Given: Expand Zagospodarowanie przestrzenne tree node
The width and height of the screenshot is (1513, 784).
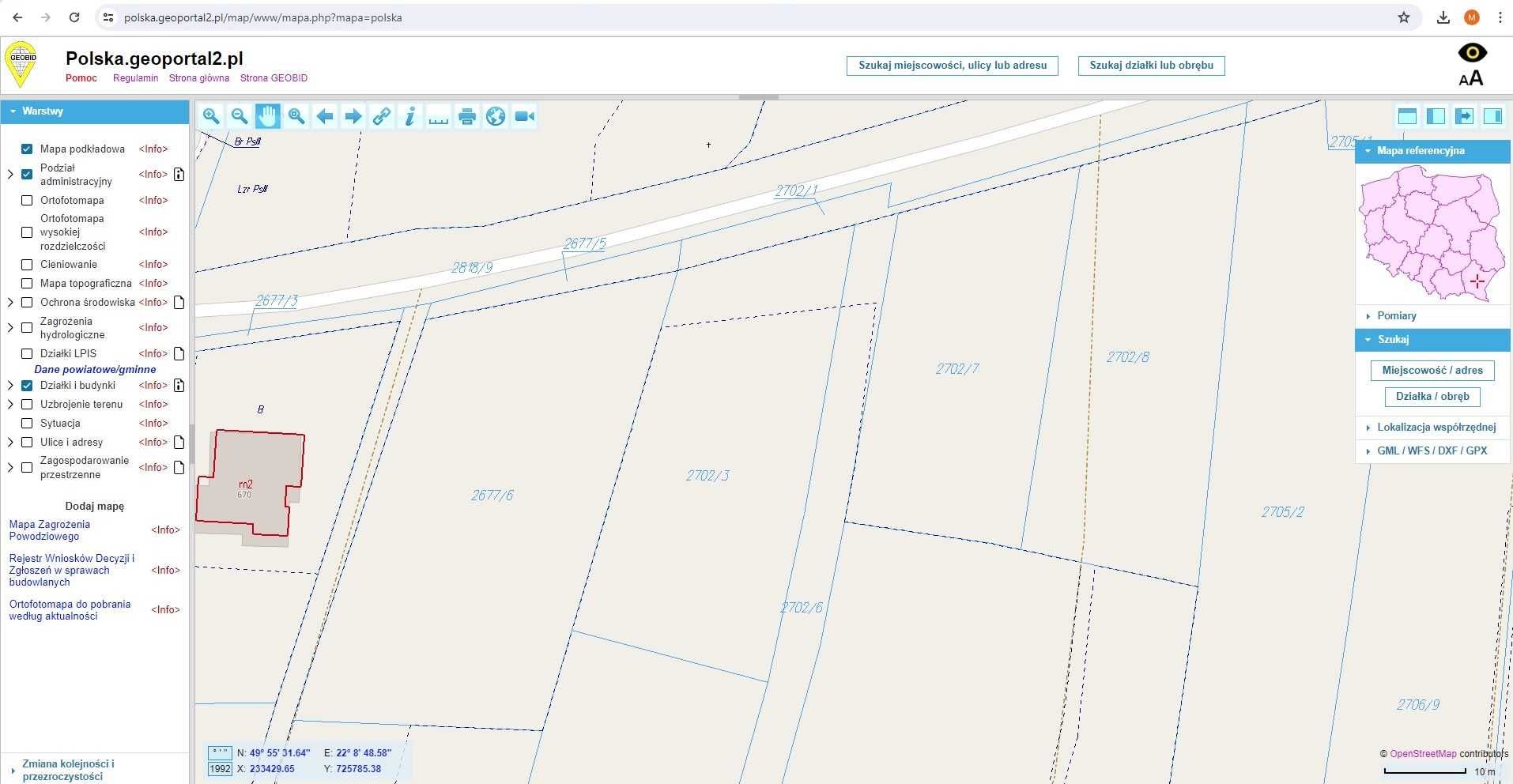Looking at the screenshot, I should tap(10, 468).
